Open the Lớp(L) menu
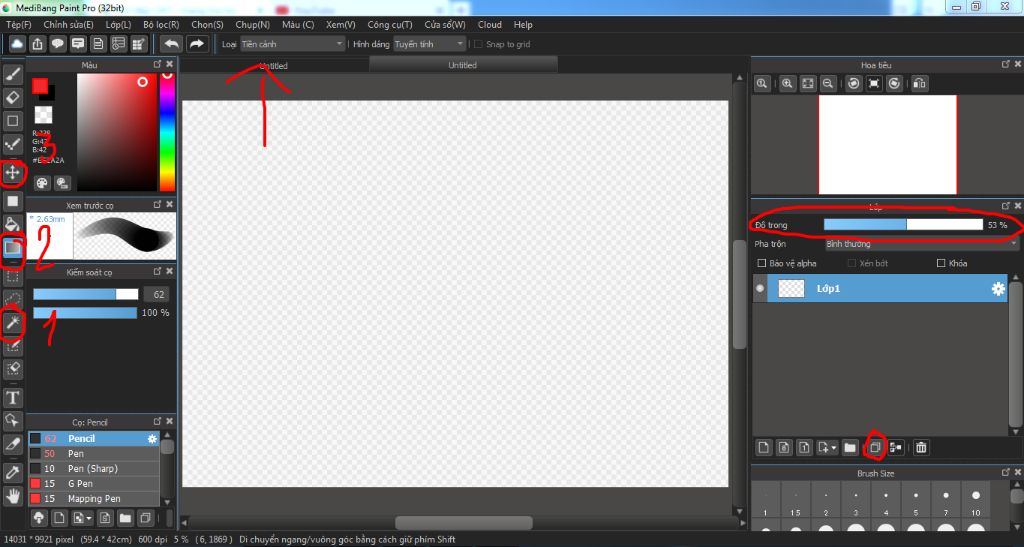 click(x=118, y=25)
